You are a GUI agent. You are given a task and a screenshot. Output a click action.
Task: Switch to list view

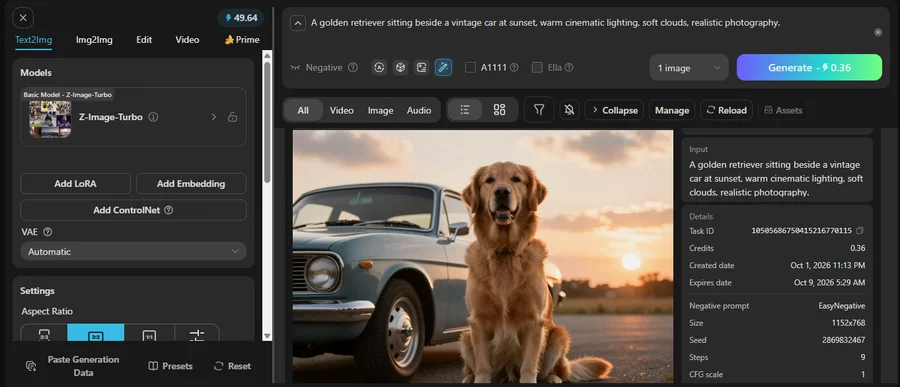click(x=465, y=110)
